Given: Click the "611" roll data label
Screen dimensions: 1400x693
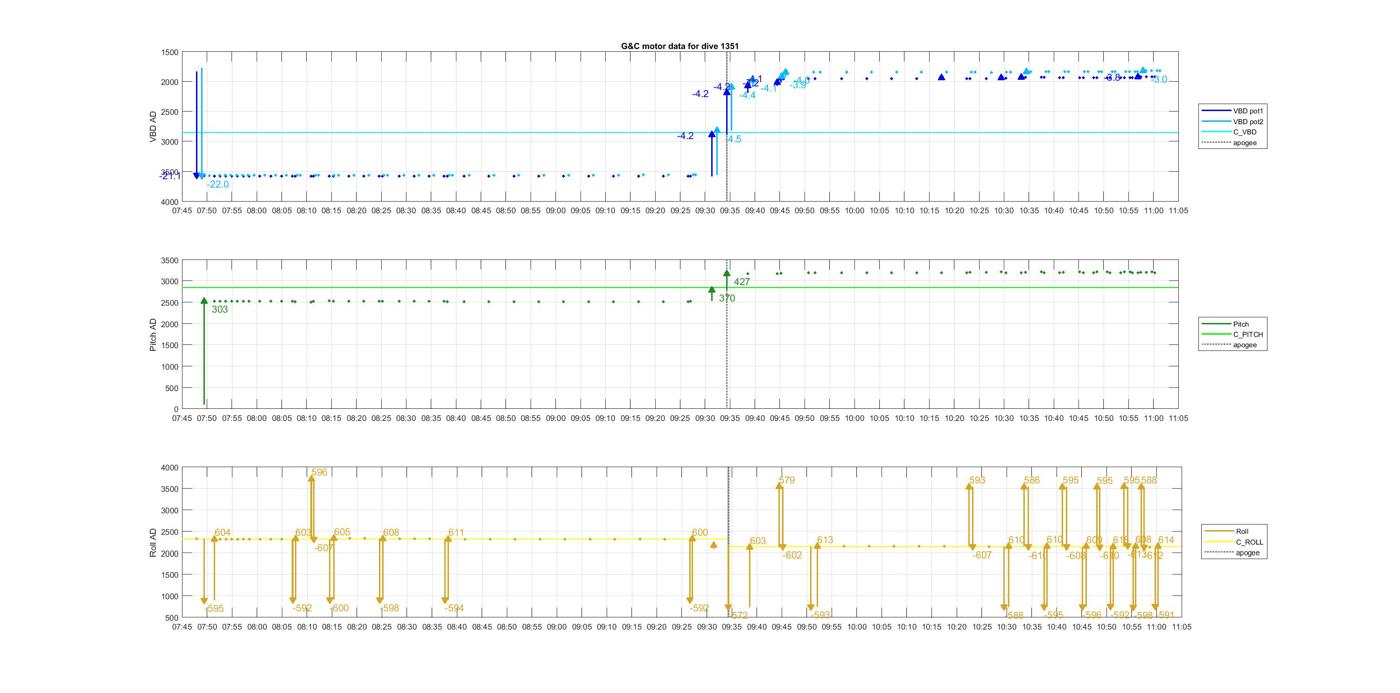Looking at the screenshot, I should [x=456, y=532].
